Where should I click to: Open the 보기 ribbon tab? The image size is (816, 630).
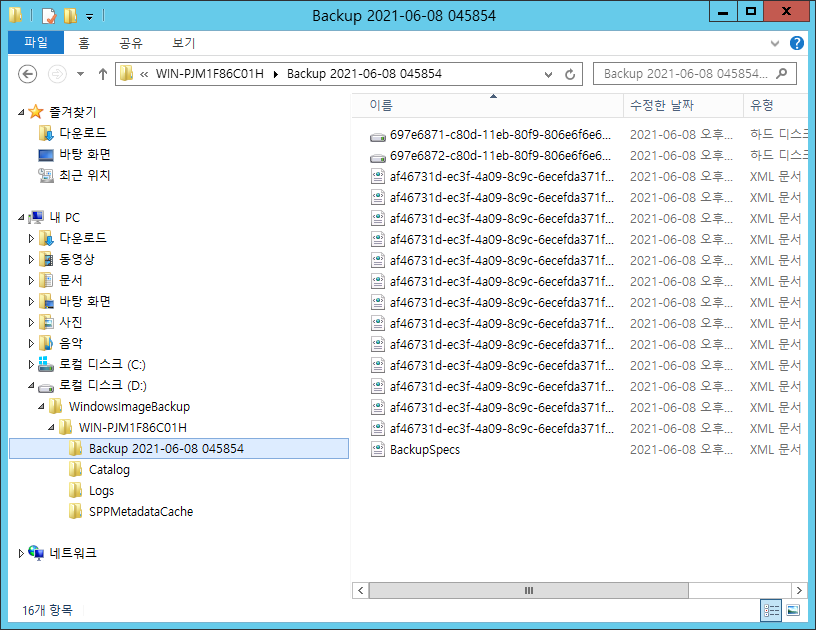click(183, 43)
